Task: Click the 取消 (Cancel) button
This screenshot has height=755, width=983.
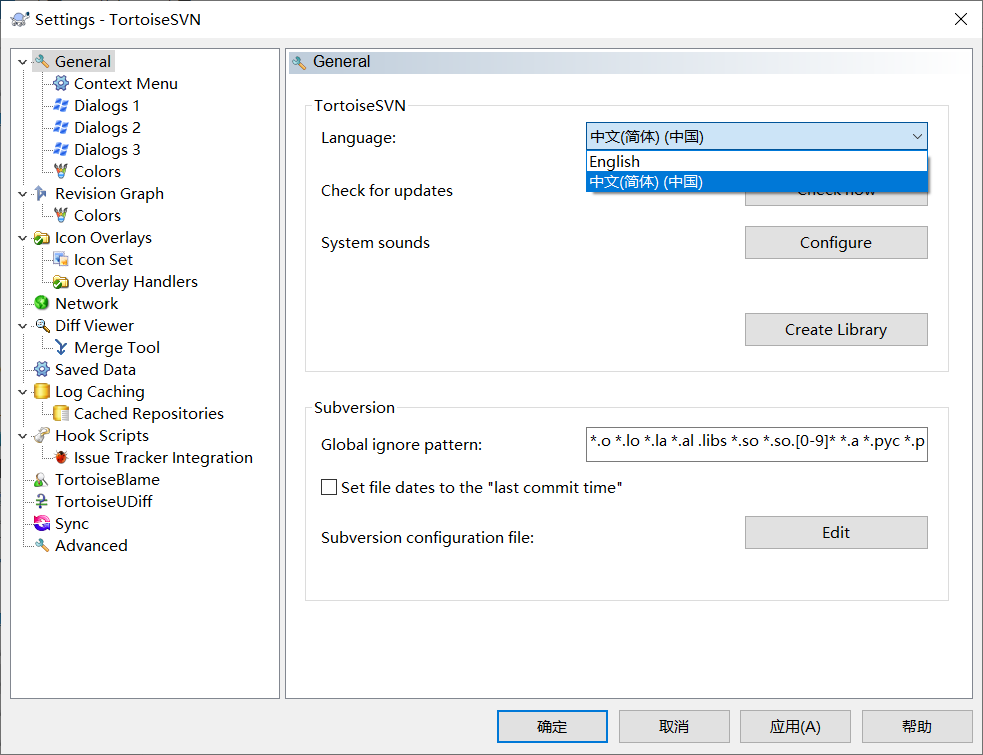Action: click(x=674, y=726)
